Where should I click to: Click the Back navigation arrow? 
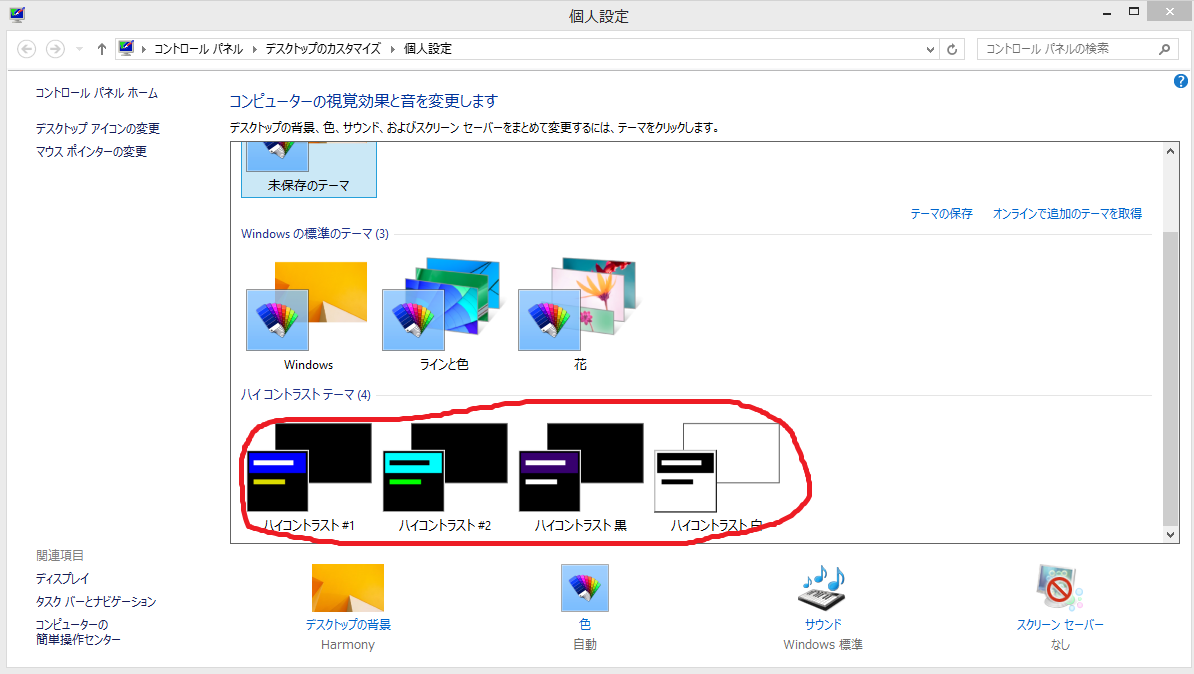[x=27, y=49]
